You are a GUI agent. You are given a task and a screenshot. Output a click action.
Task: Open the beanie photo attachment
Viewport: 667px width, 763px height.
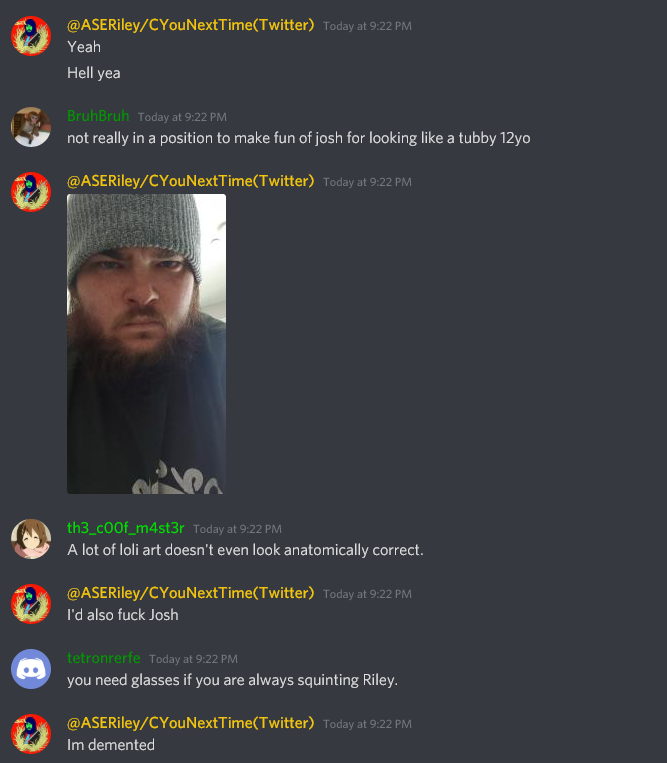(x=146, y=344)
